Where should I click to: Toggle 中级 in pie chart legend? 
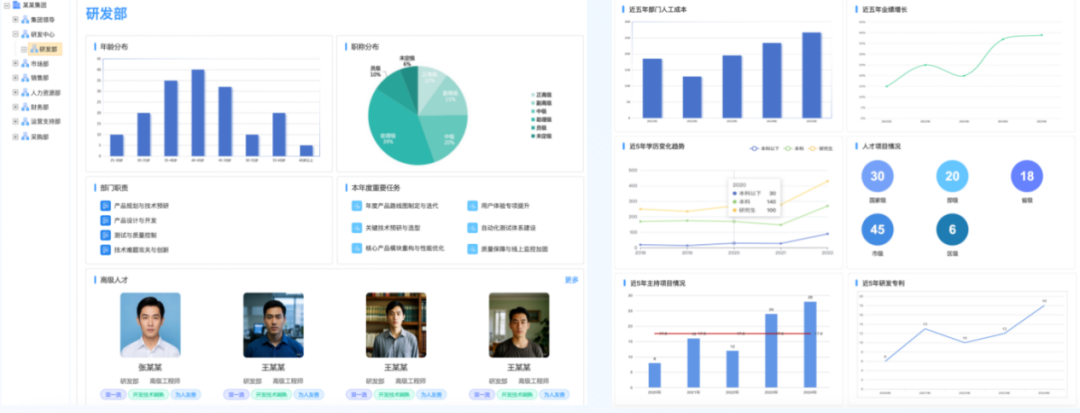coord(539,112)
